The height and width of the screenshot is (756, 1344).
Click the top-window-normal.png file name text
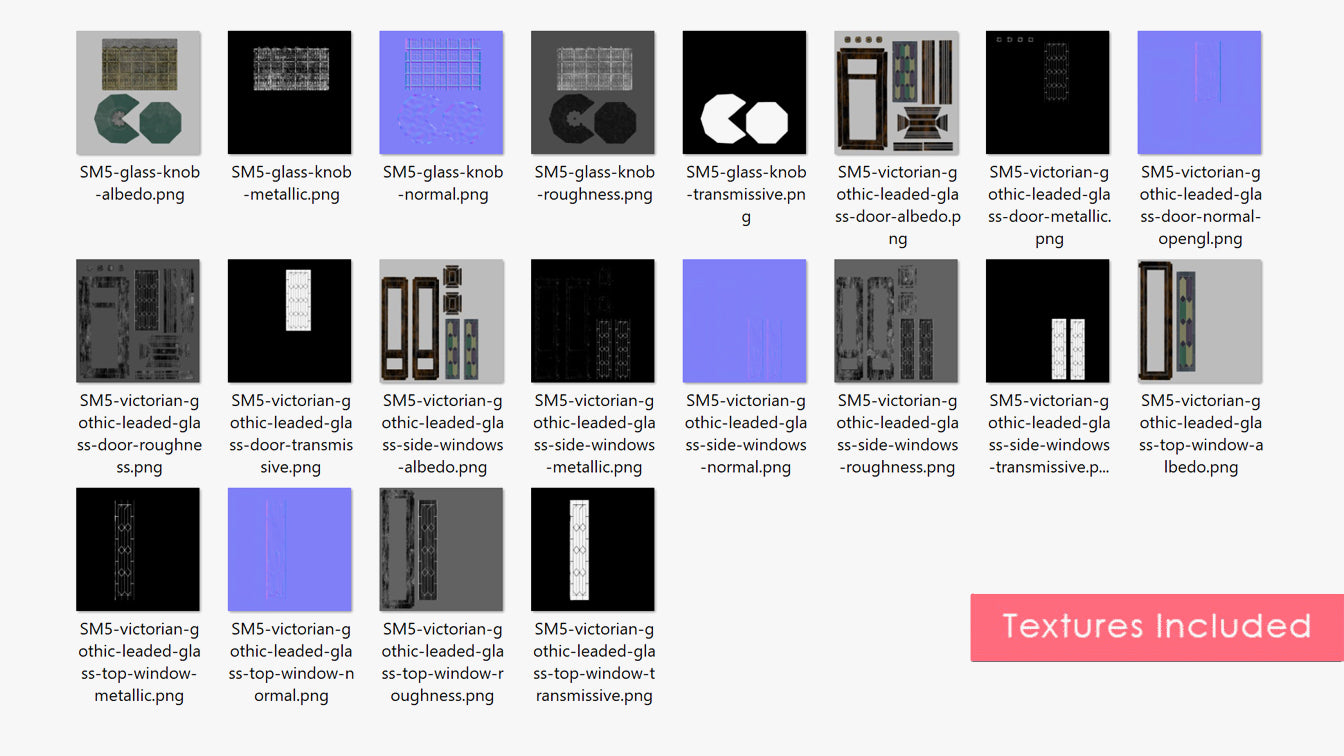(x=291, y=662)
